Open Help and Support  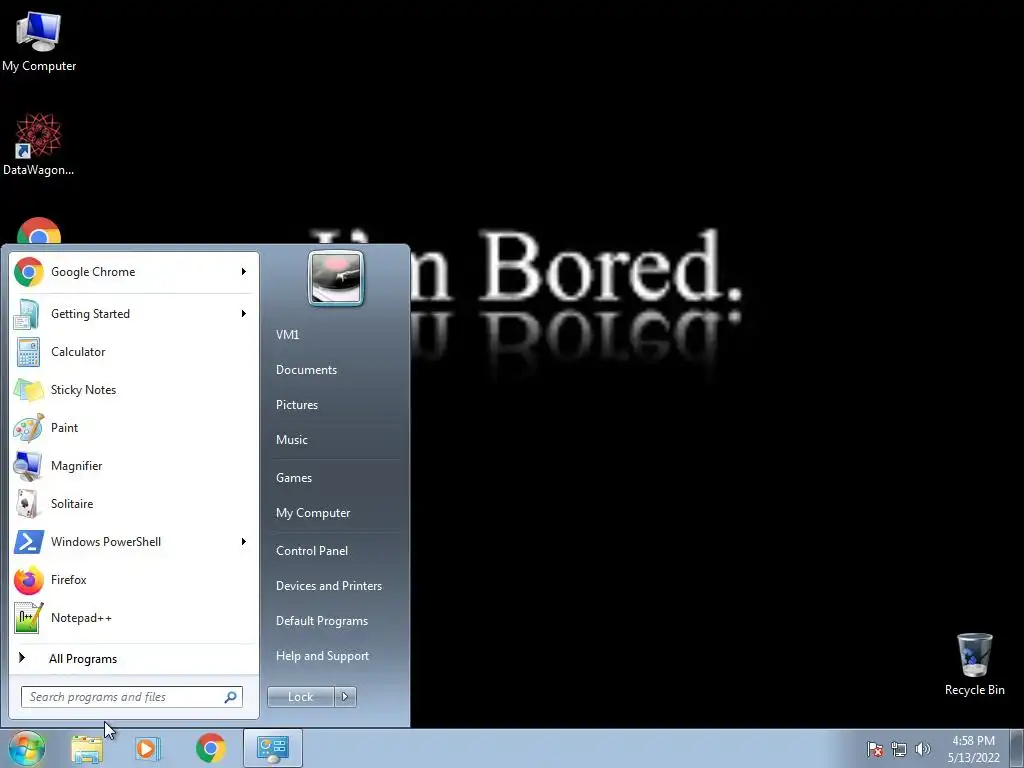pyautogui.click(x=322, y=656)
